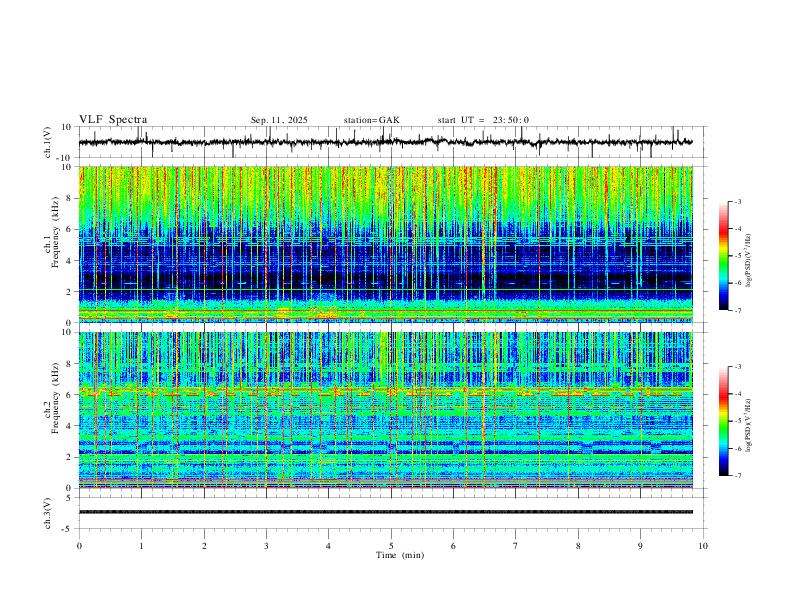Viewport: 792px width, 612px height.
Task: Click the ch.1 spectrogram plot
Action: click(x=385, y=244)
